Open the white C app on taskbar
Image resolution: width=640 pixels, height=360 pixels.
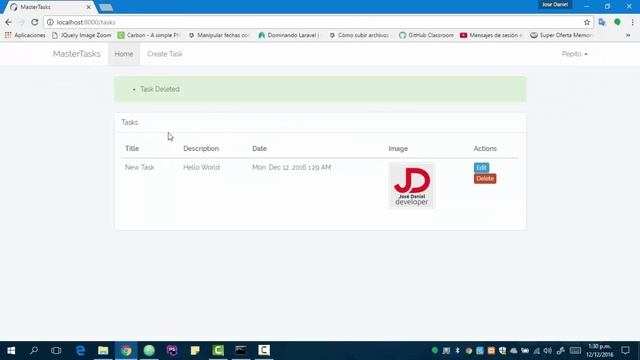pos(264,350)
